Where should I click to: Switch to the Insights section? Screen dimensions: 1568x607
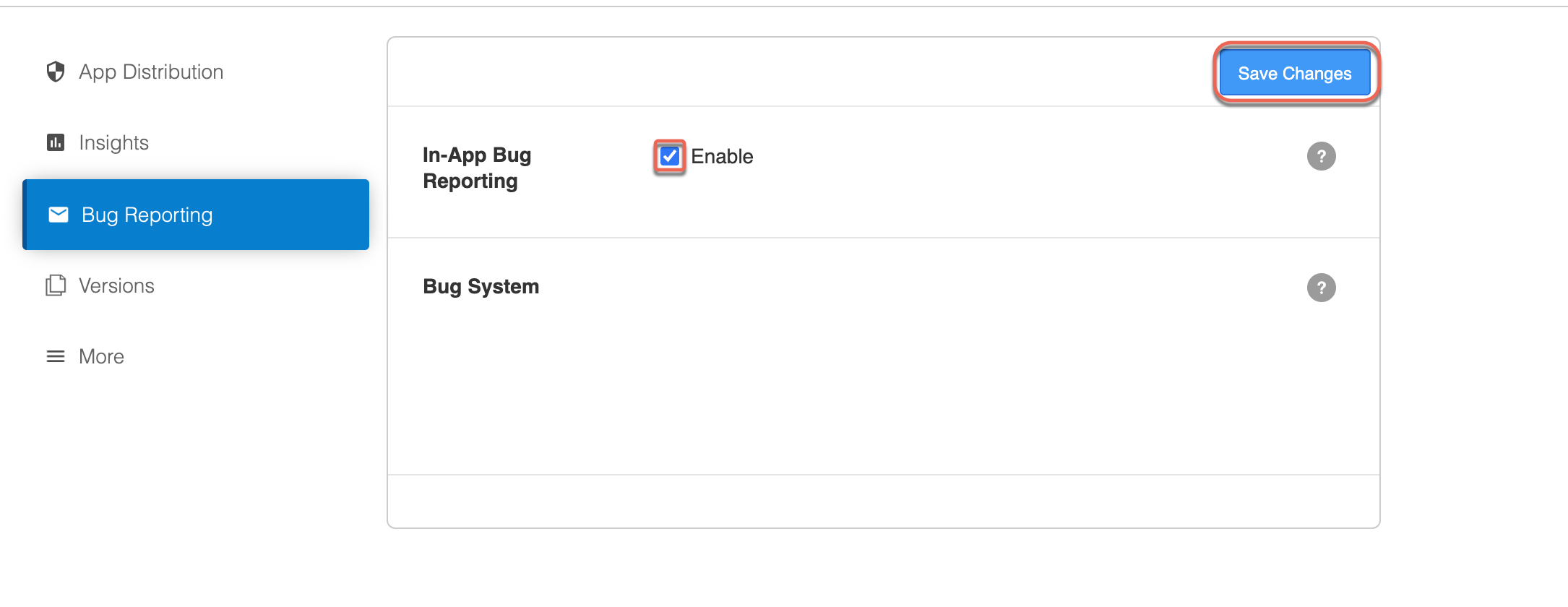(x=113, y=142)
